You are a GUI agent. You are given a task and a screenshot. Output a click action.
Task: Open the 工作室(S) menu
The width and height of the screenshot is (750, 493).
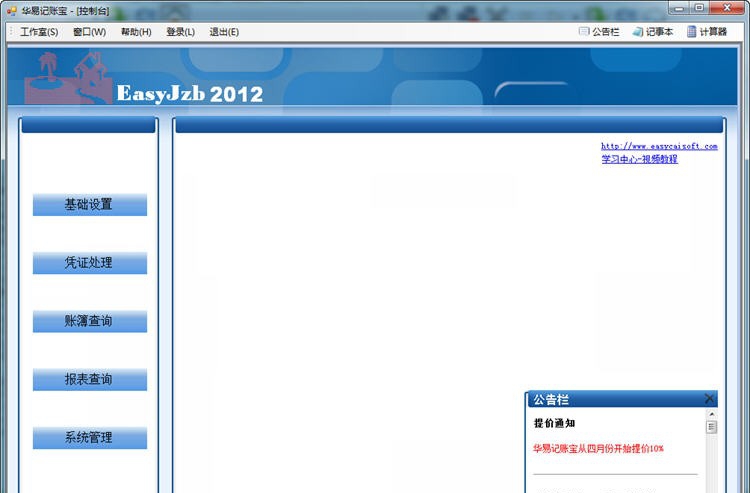(x=39, y=32)
